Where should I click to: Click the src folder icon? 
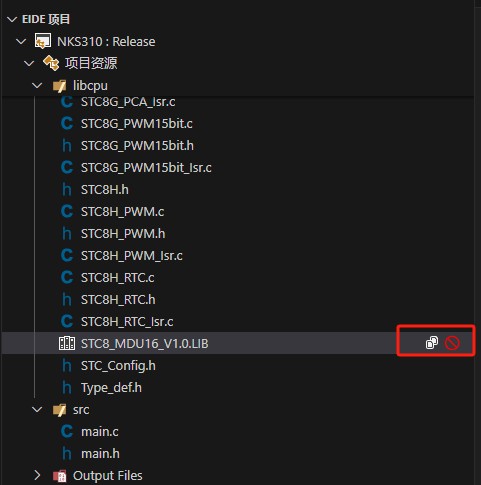[59, 410]
